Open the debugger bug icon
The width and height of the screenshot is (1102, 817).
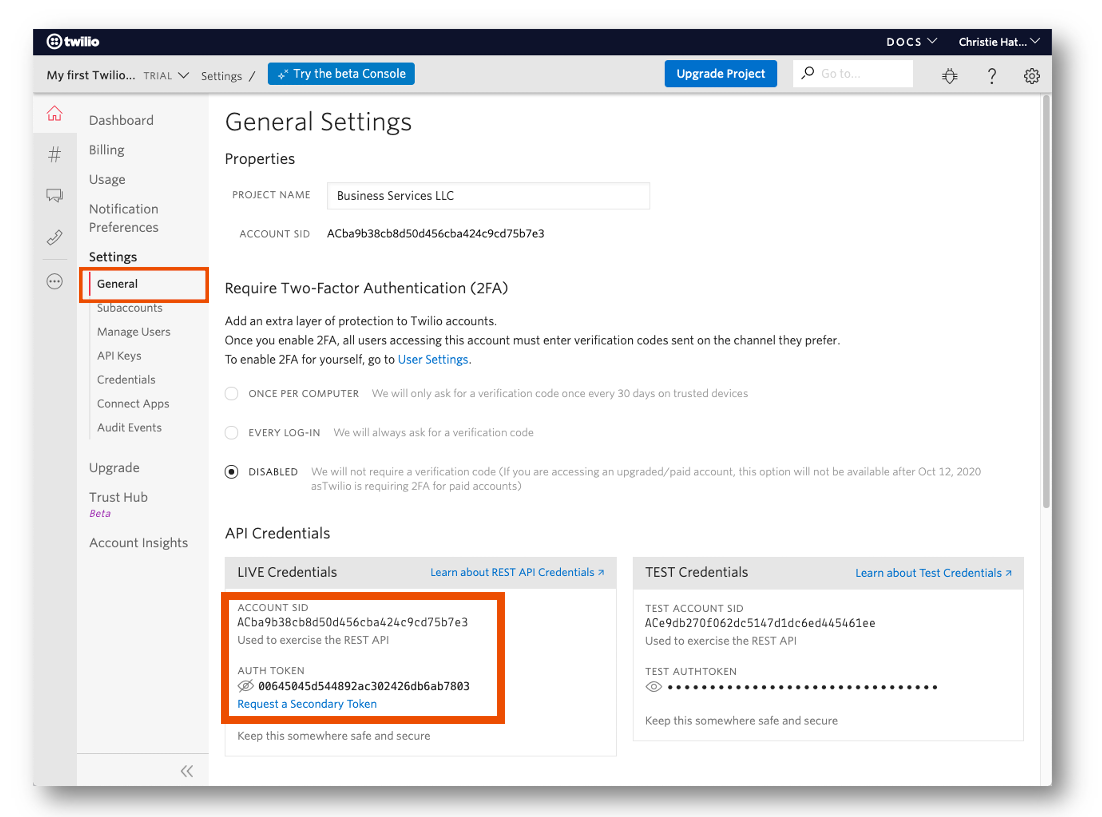pyautogui.click(x=949, y=75)
